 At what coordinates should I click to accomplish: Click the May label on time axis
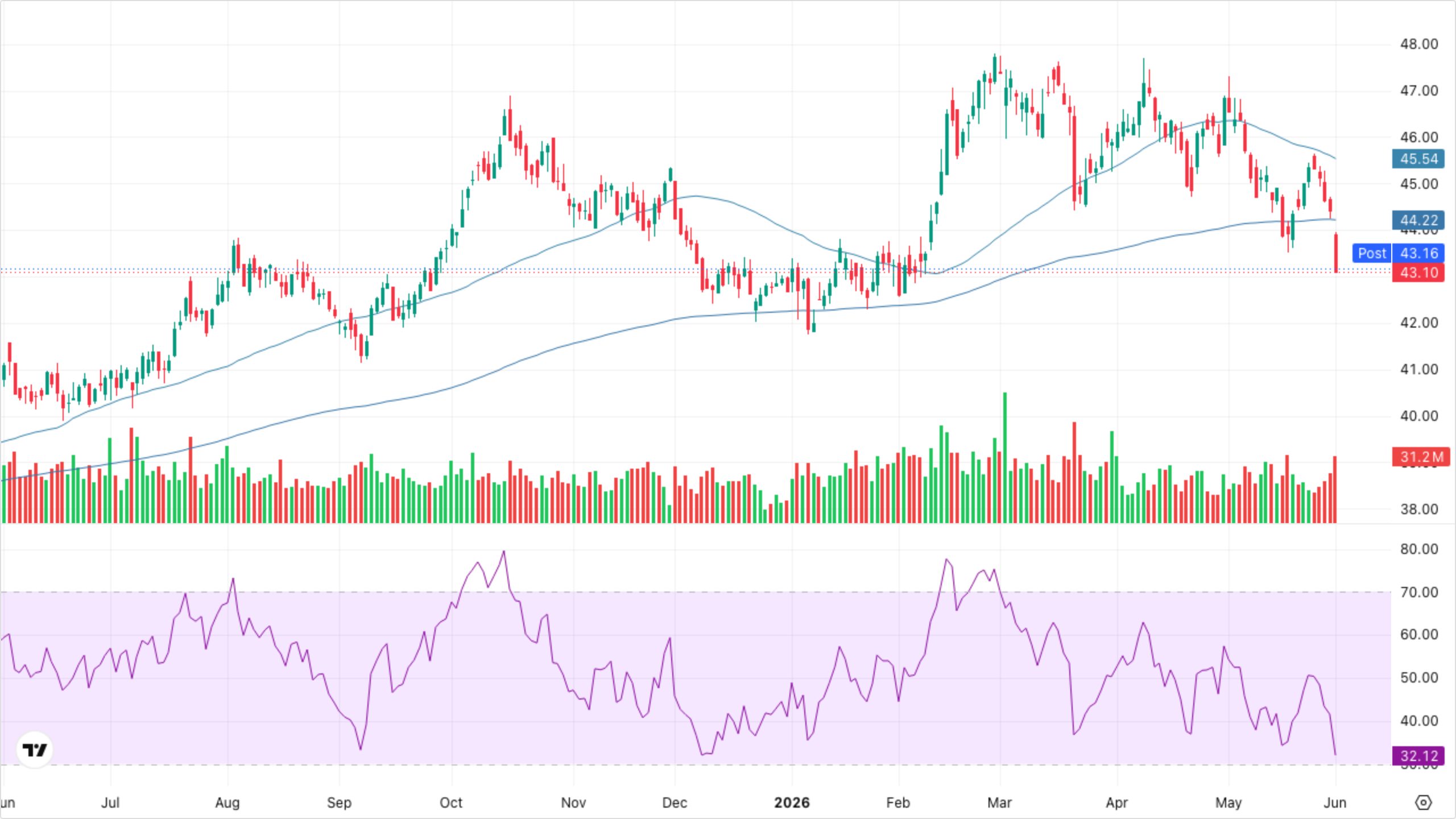[1228, 803]
